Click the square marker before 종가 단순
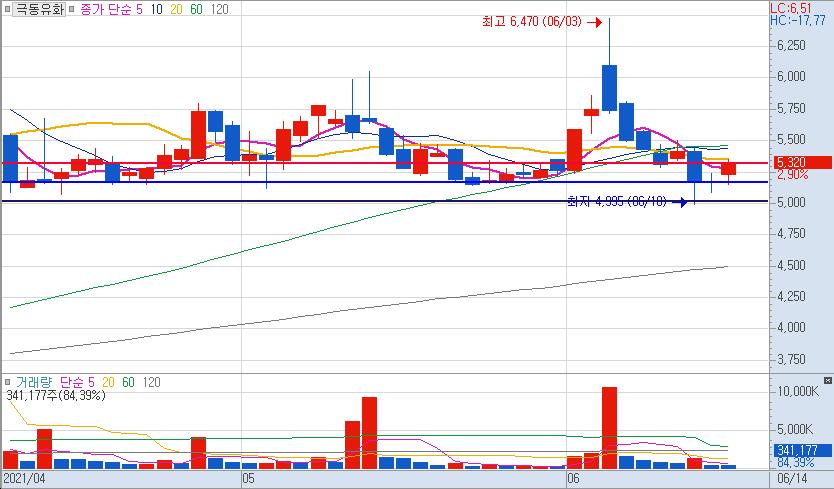 72,9
